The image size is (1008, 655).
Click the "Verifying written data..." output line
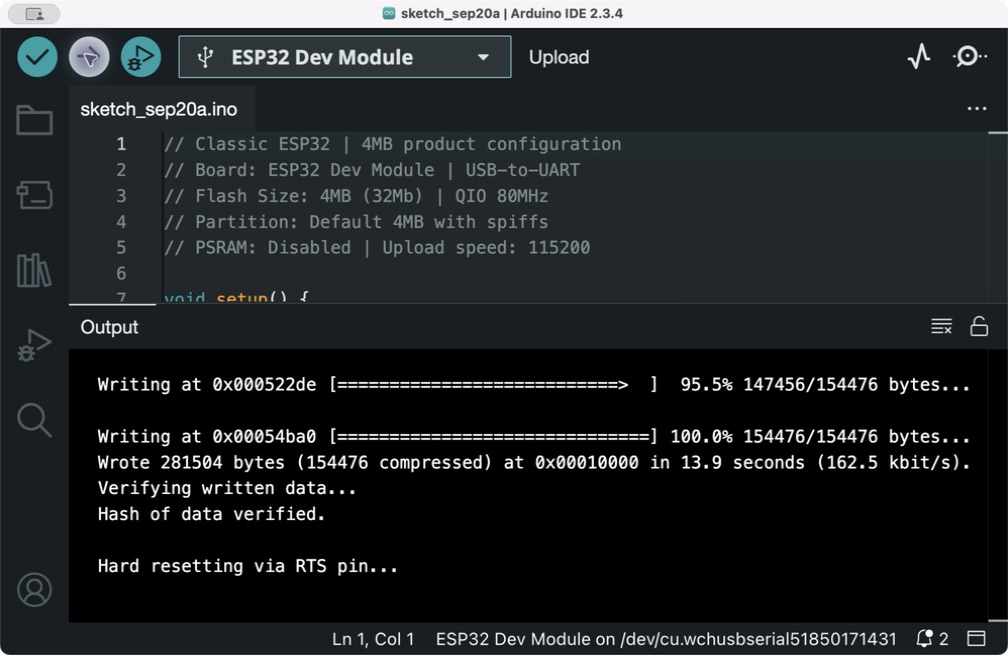click(227, 488)
